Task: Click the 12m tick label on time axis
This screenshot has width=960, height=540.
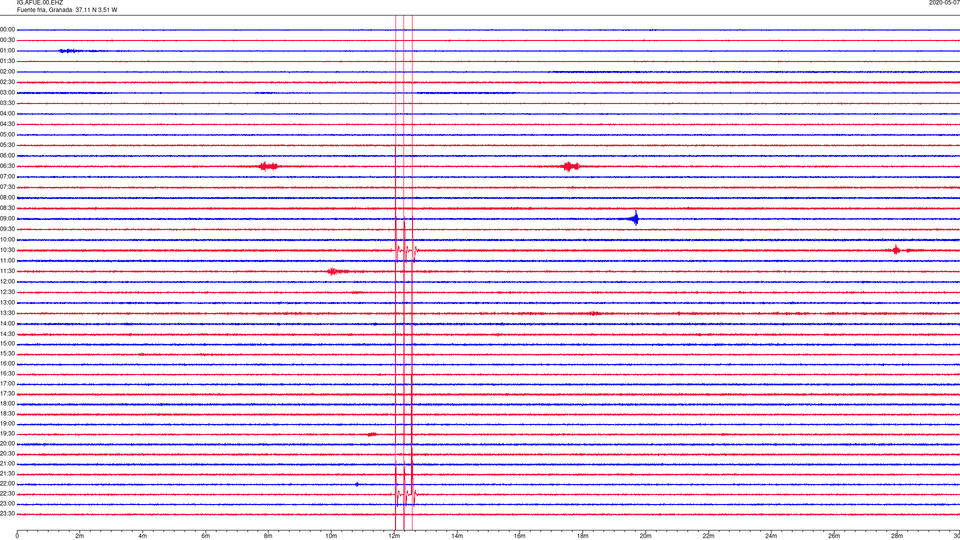Action: [394, 536]
